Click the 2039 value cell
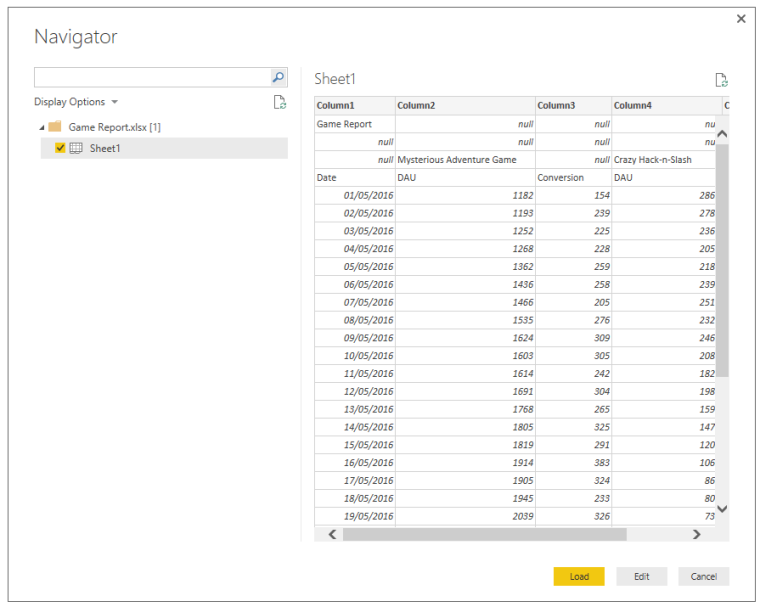Screen dimensions: 760x607 pos(465,516)
